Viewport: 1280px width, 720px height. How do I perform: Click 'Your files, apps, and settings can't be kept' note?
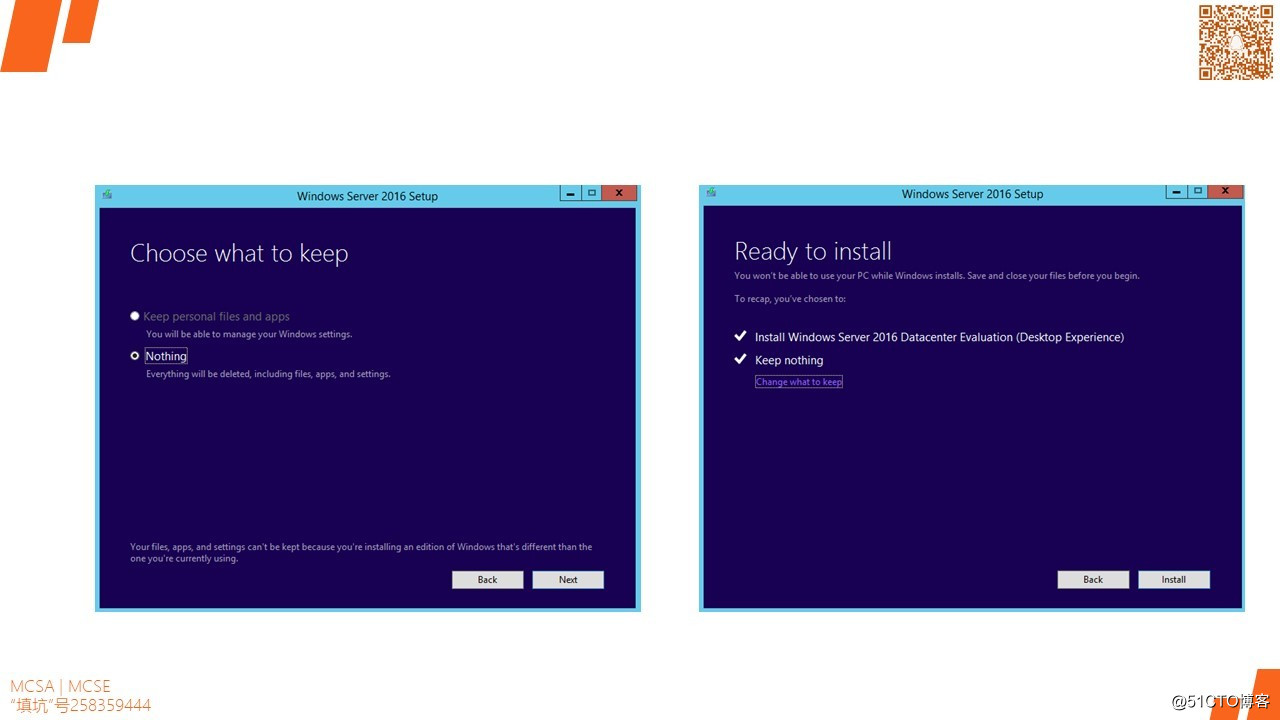click(x=361, y=553)
